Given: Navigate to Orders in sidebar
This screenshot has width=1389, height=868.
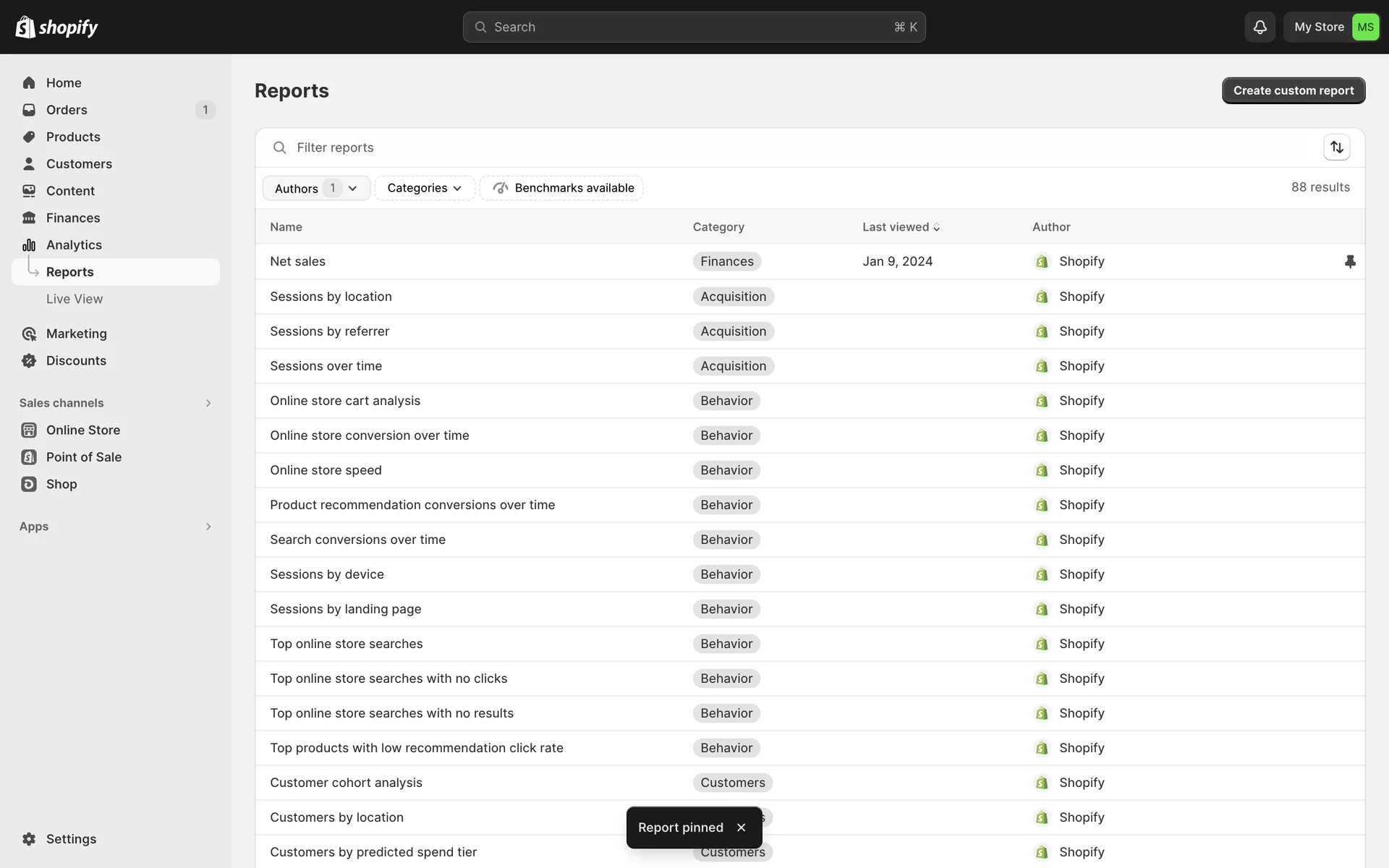Looking at the screenshot, I should coord(67,110).
